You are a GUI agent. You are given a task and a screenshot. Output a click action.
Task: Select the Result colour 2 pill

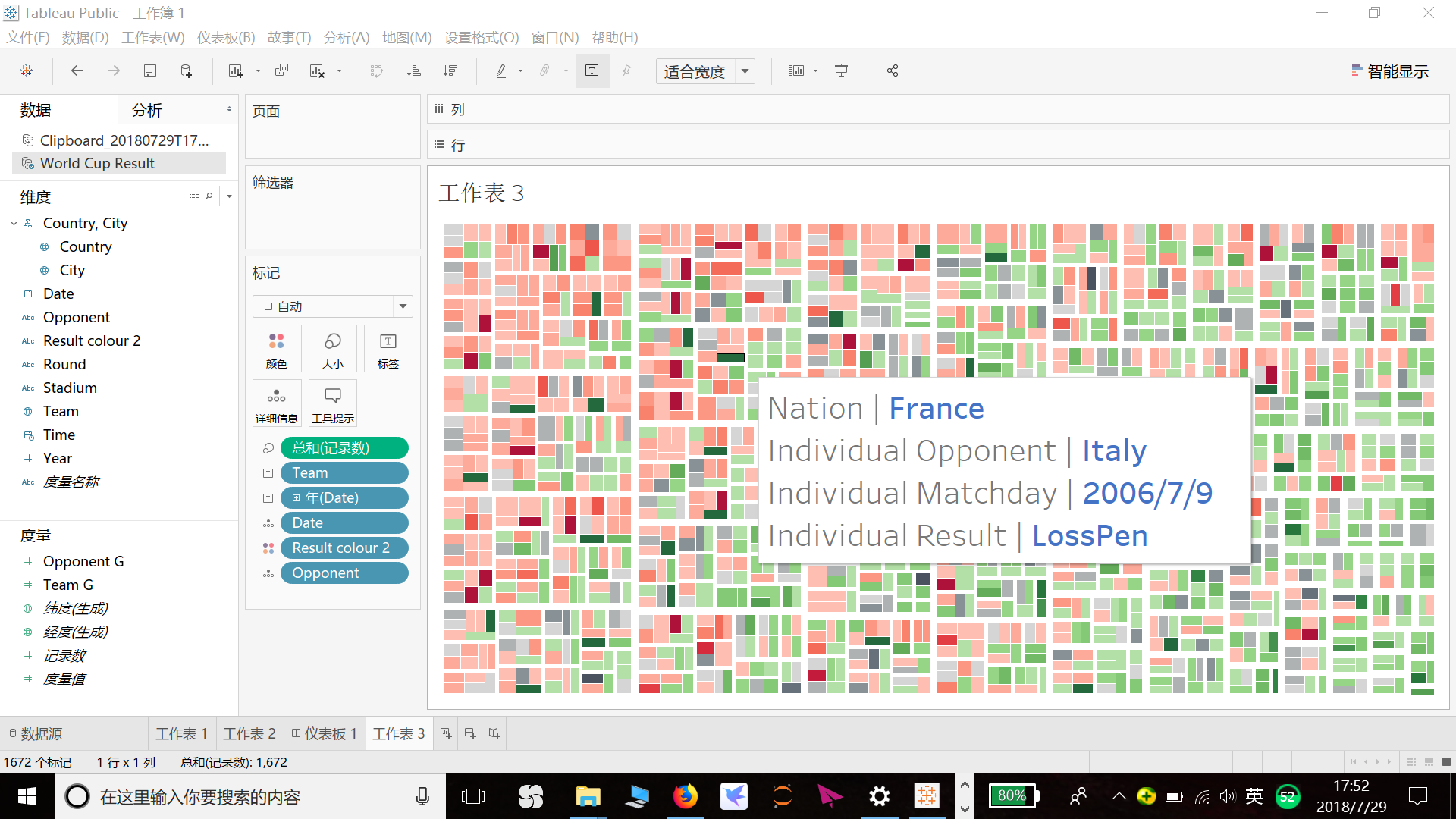[x=344, y=548]
